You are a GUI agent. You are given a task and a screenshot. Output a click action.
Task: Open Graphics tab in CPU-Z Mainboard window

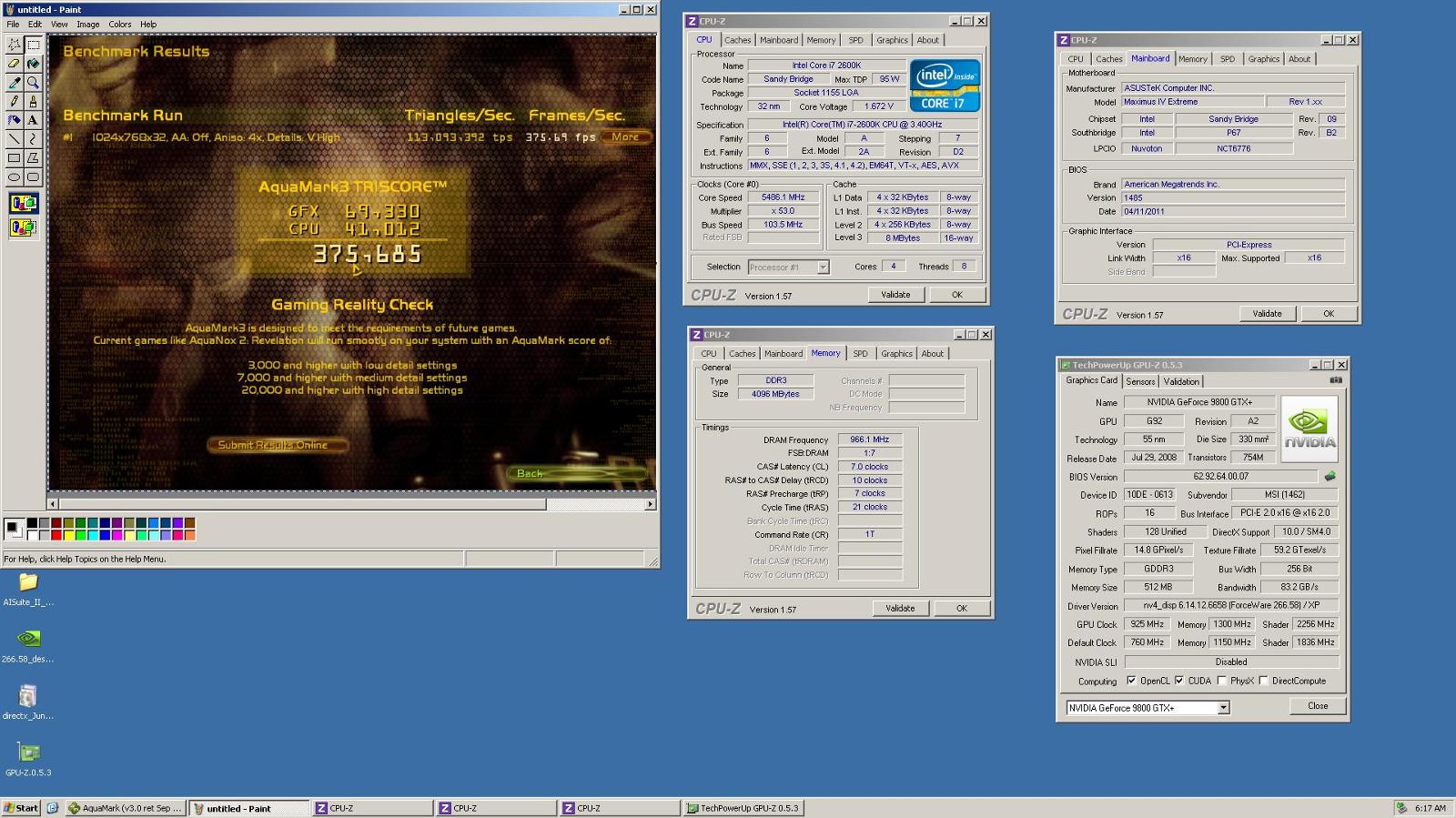coord(1263,59)
